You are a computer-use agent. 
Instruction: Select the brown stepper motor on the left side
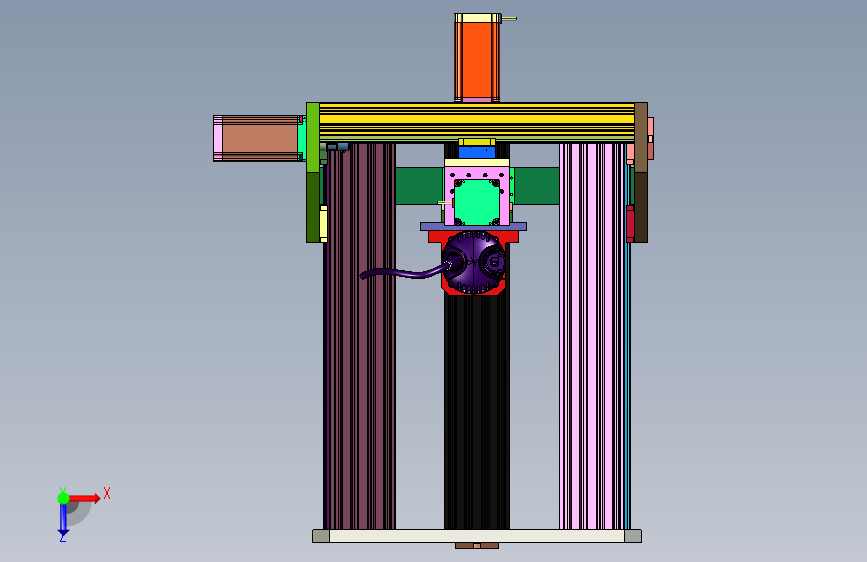(x=259, y=138)
